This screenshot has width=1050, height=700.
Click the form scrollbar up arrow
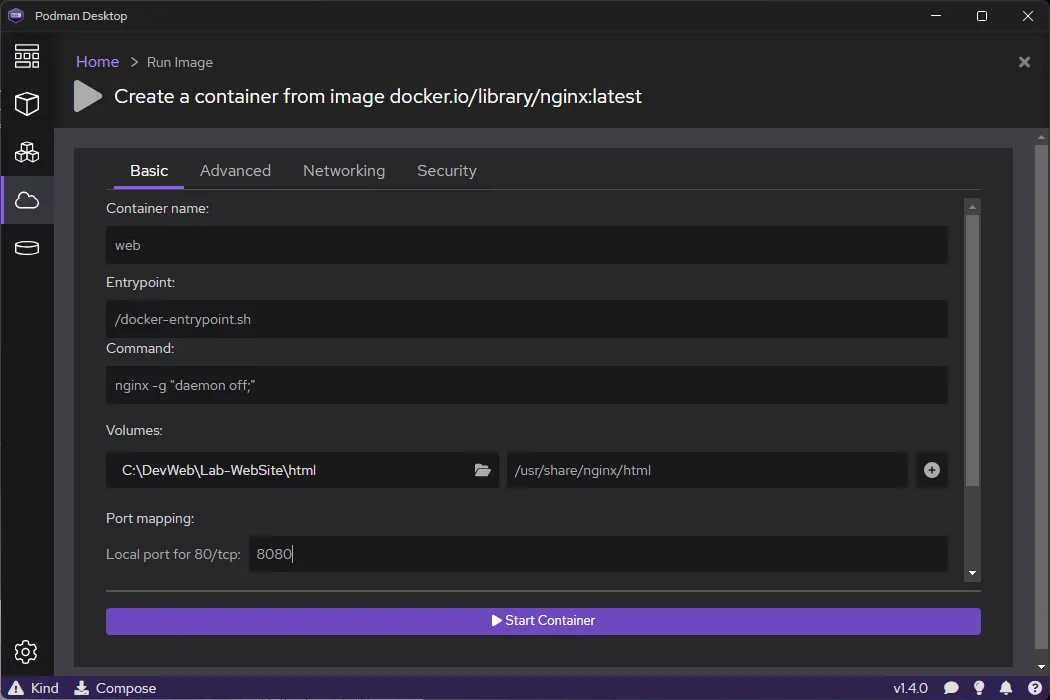[x=972, y=207]
